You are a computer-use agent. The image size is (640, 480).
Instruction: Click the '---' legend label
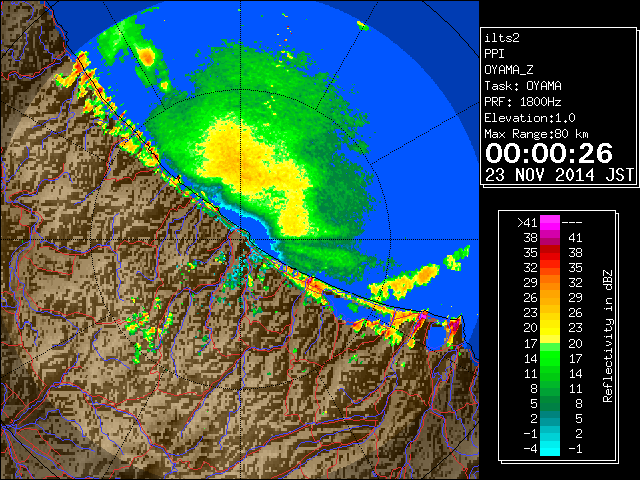[572, 223]
